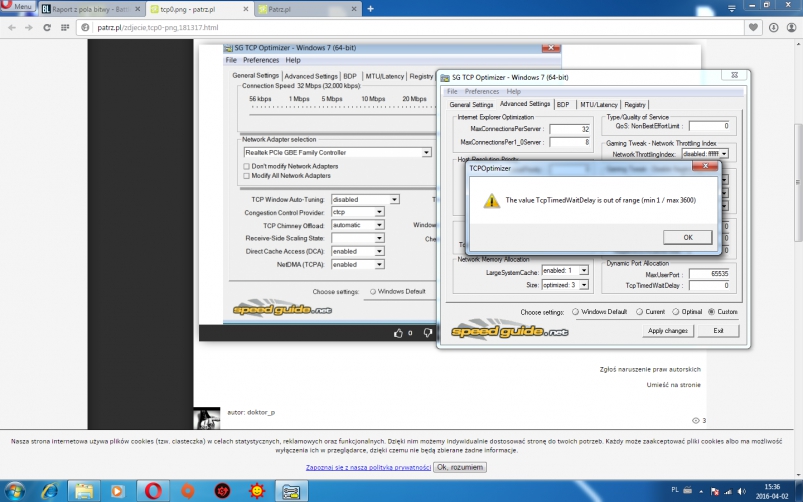The width and height of the screenshot is (803, 502).
Task: Expand the TCP Window Auto-Tuning dropdown
Action: 393,199
